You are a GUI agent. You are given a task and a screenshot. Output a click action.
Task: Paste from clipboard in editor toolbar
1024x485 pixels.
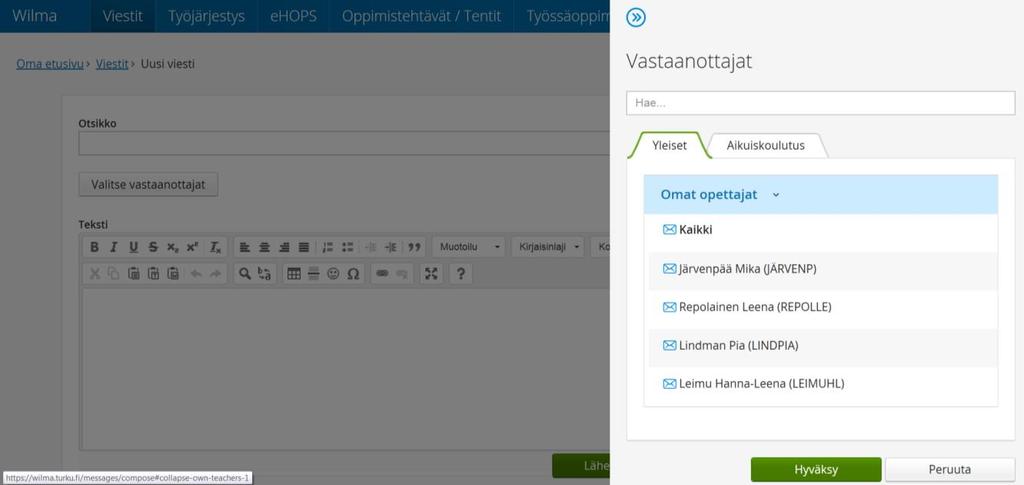pos(133,274)
